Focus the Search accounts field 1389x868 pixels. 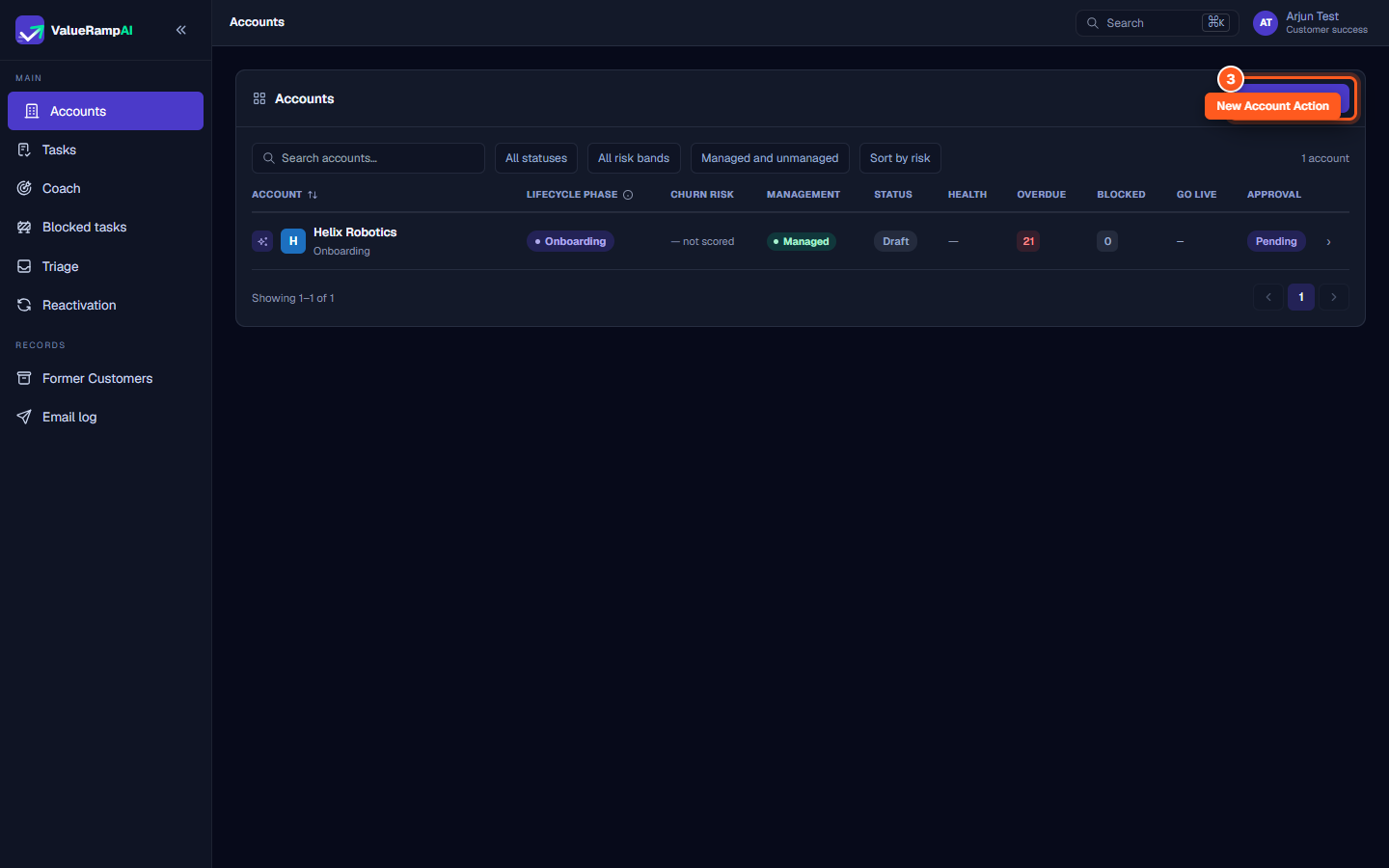(368, 158)
